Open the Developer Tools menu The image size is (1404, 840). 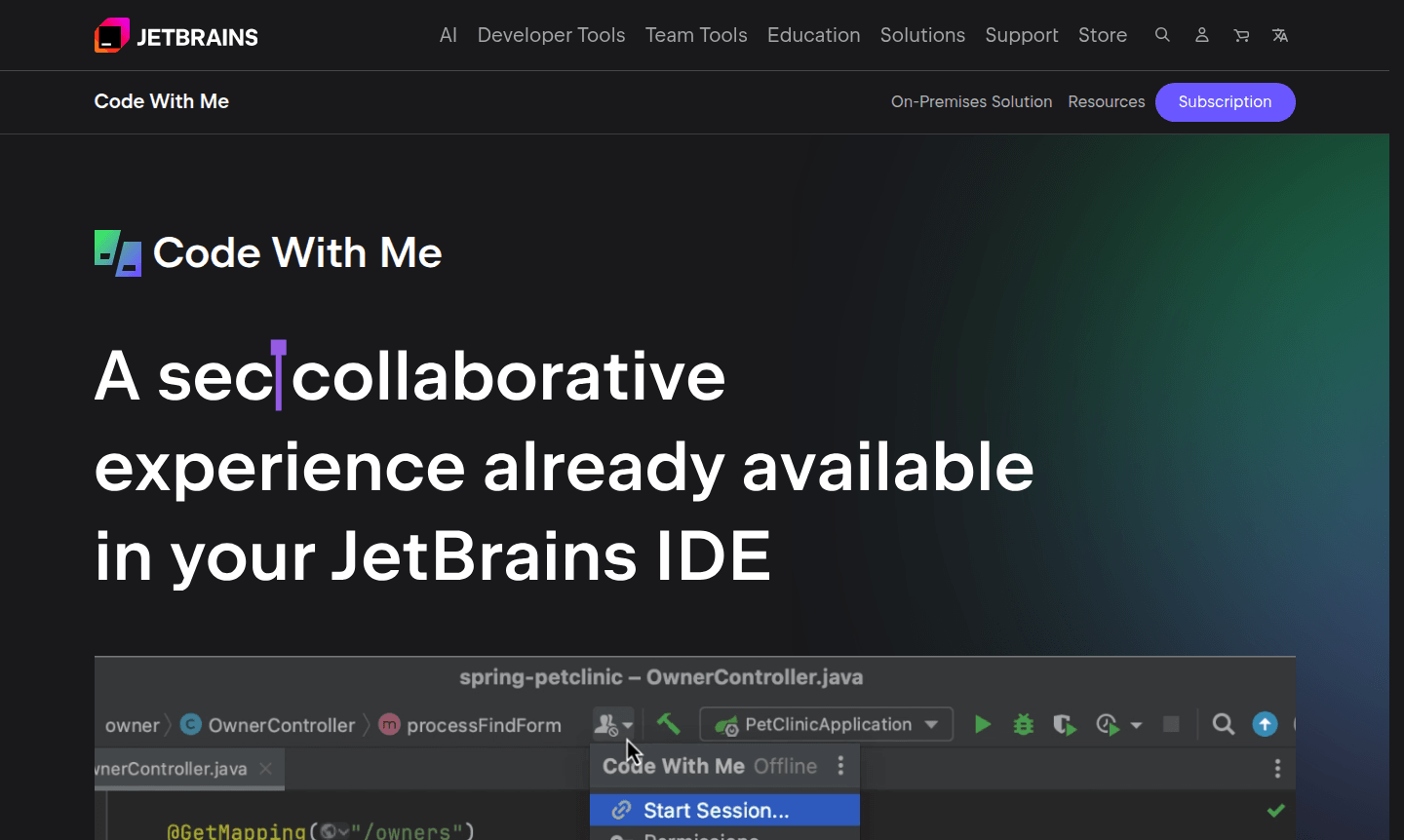point(551,35)
